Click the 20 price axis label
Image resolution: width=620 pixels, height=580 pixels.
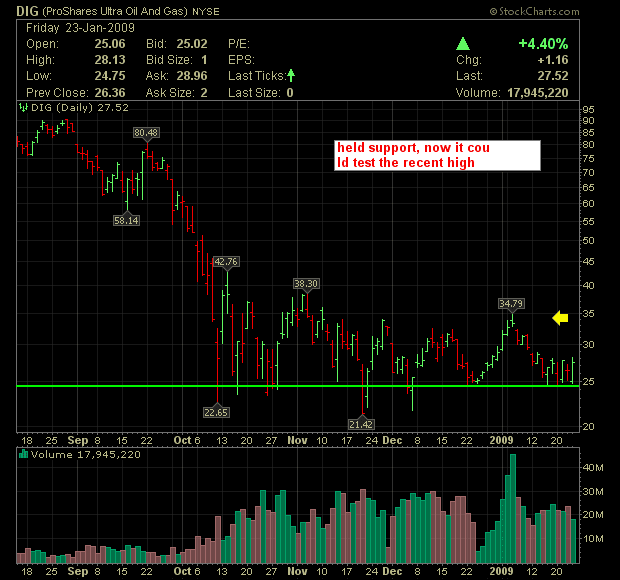pyautogui.click(x=588, y=426)
